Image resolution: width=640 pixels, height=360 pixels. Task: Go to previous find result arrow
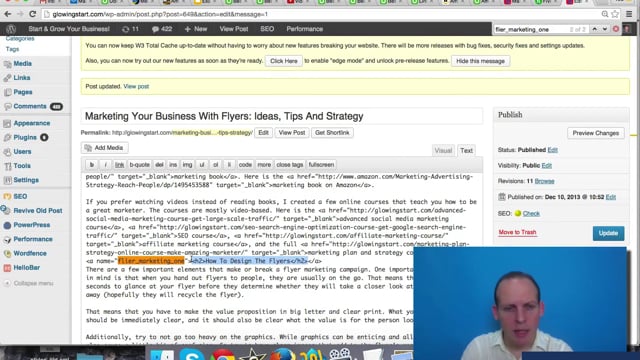tap(595, 29)
